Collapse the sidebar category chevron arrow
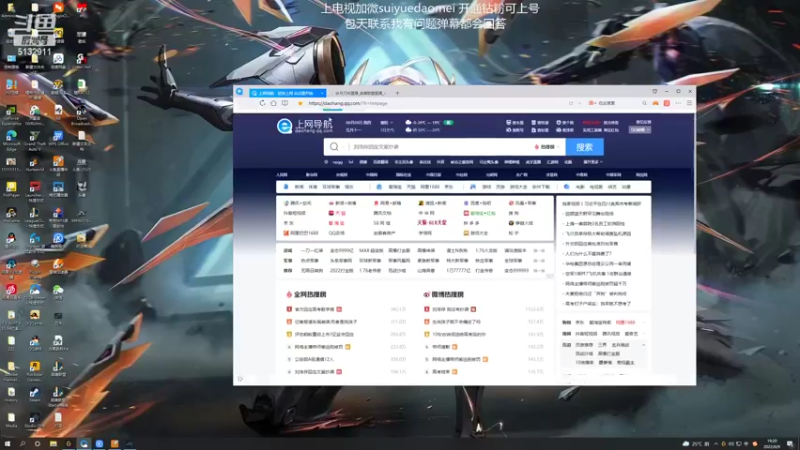 643,345
